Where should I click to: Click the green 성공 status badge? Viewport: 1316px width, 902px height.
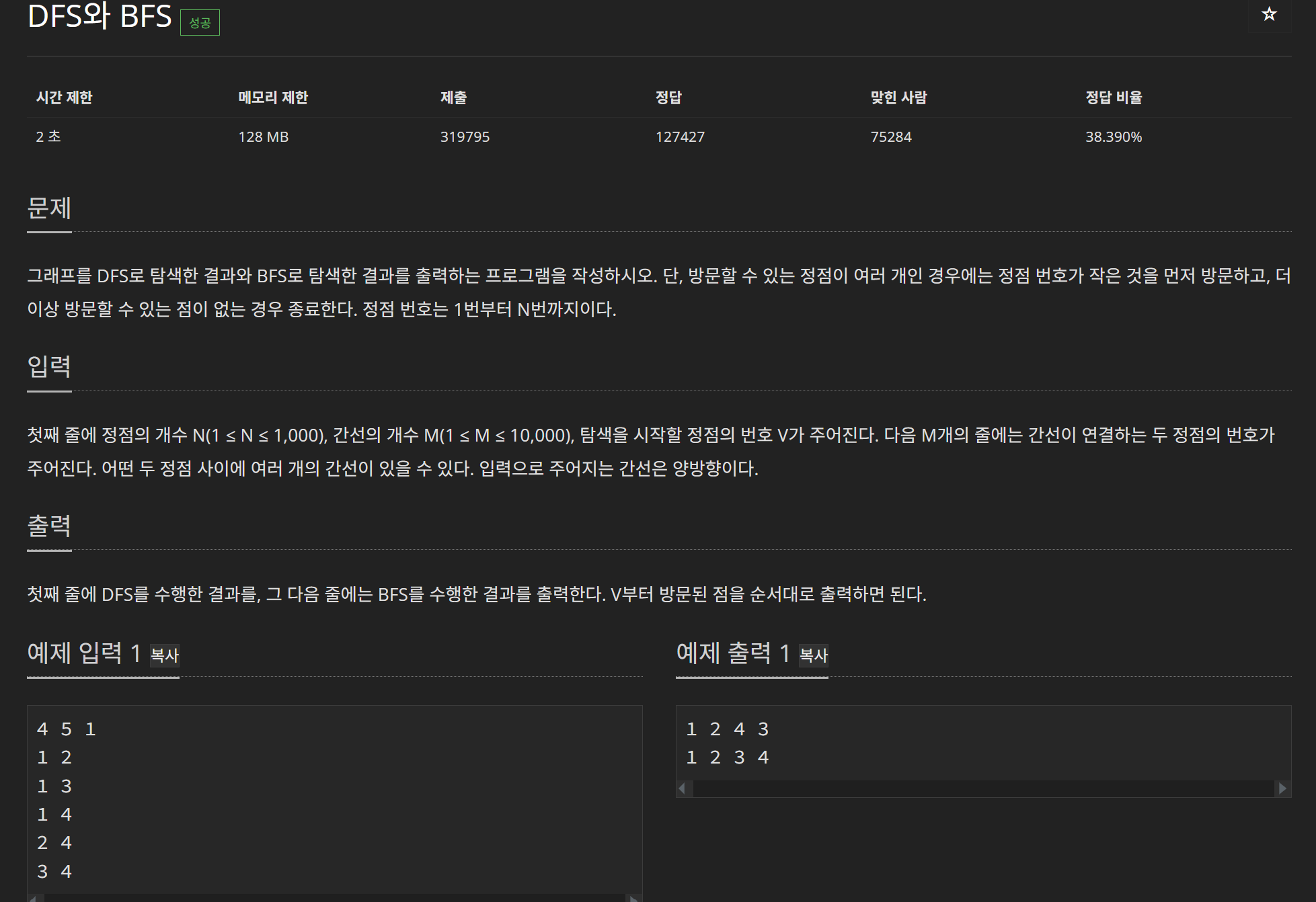pyautogui.click(x=200, y=23)
